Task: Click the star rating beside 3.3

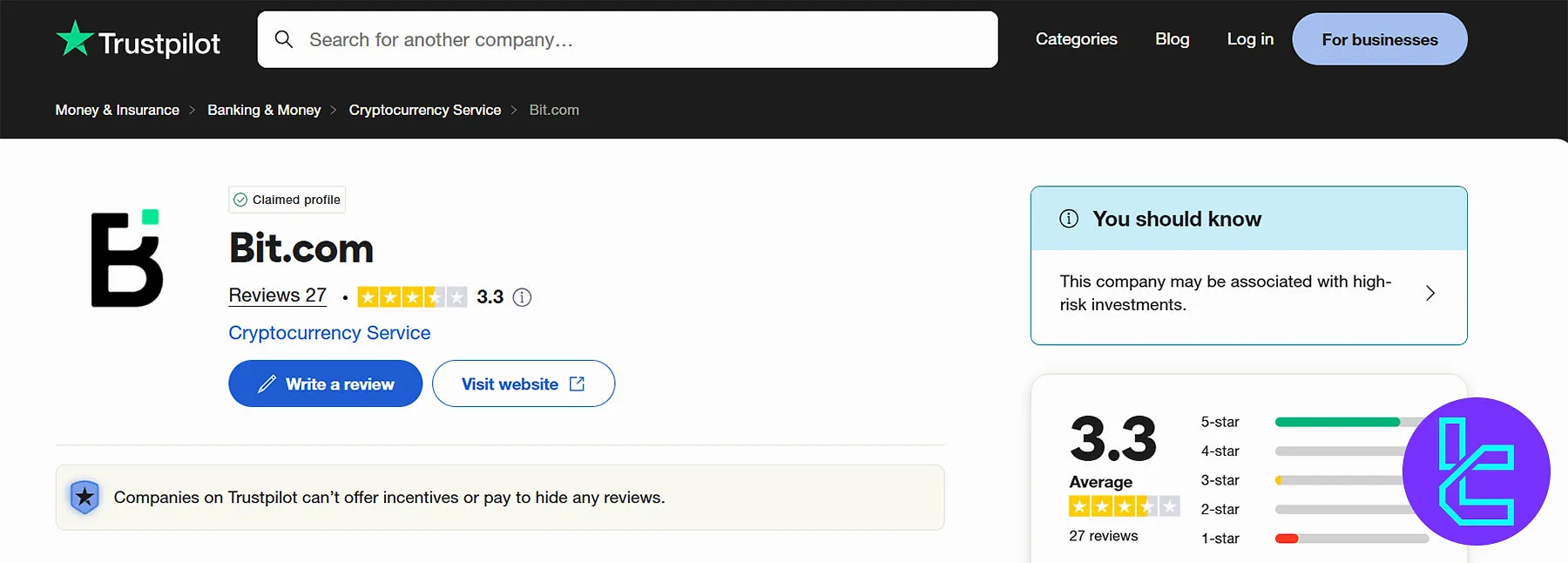Action: coord(412,297)
